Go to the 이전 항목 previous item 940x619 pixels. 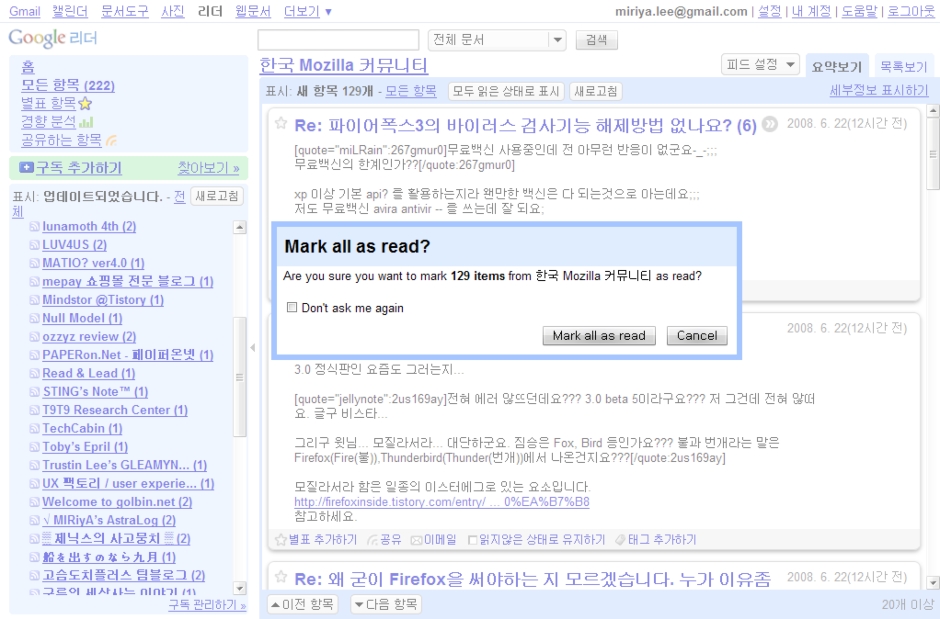303,604
